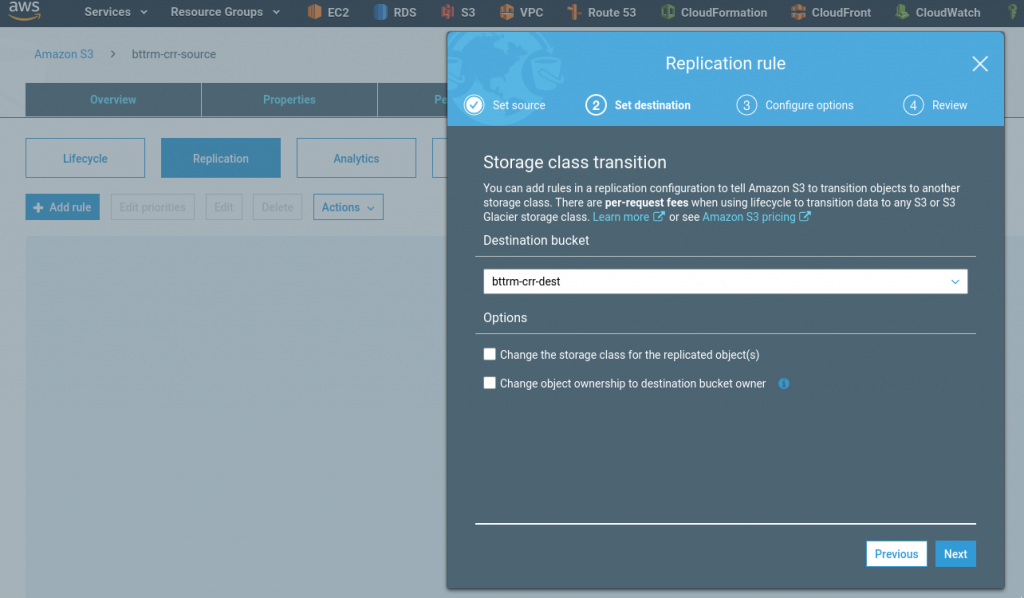
Task: Enable changing storage class for replicated objects
Action: pos(489,354)
